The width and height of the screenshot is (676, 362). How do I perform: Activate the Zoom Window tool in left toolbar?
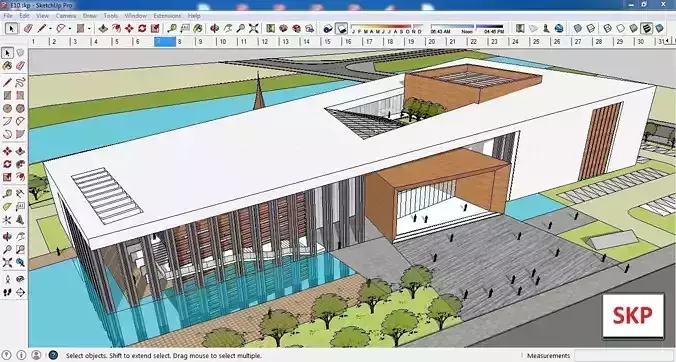20,249
